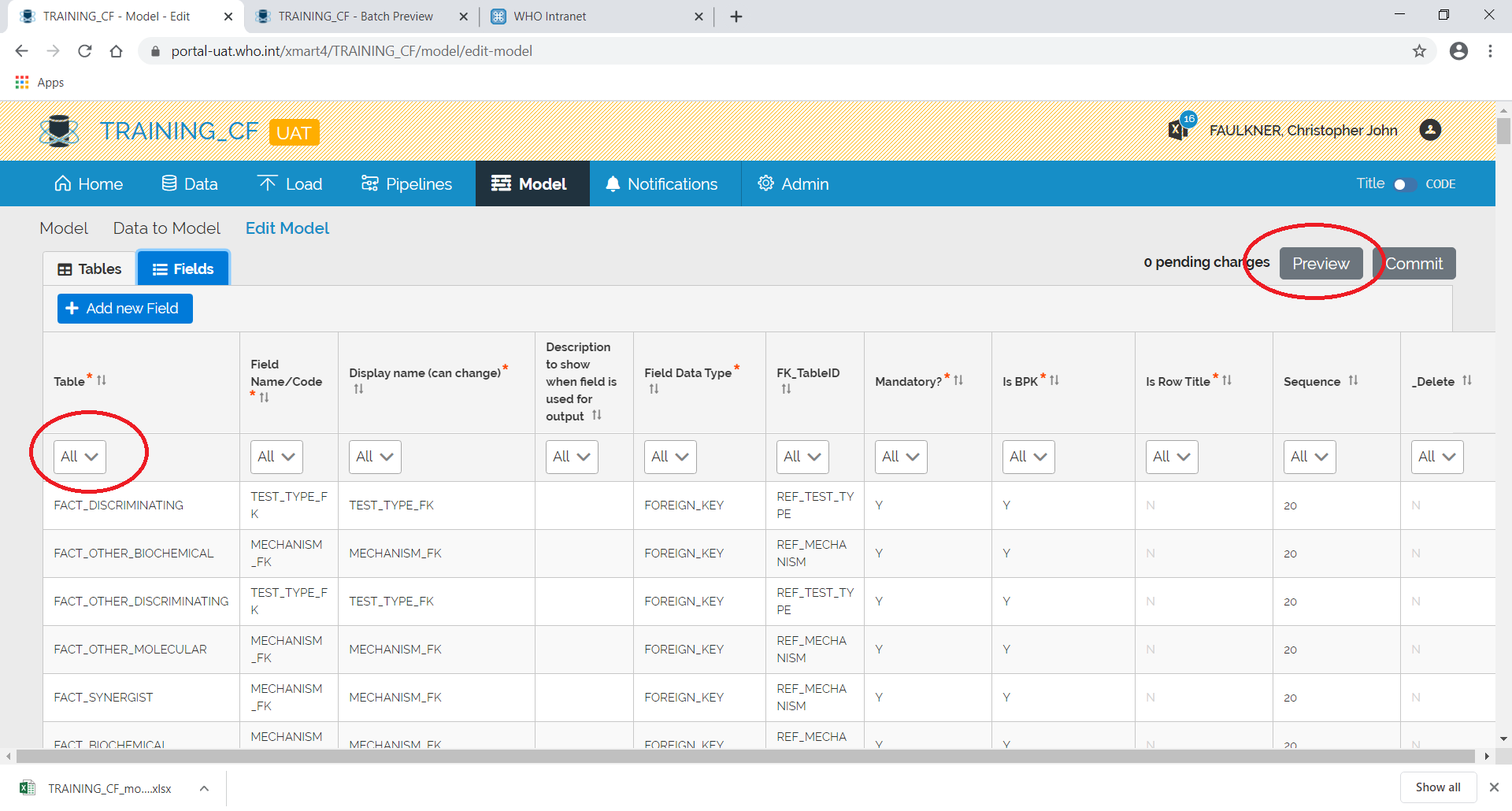Image resolution: width=1512 pixels, height=811 pixels.
Task: Open the Is Row Title filter dropdown
Action: click(x=1172, y=457)
